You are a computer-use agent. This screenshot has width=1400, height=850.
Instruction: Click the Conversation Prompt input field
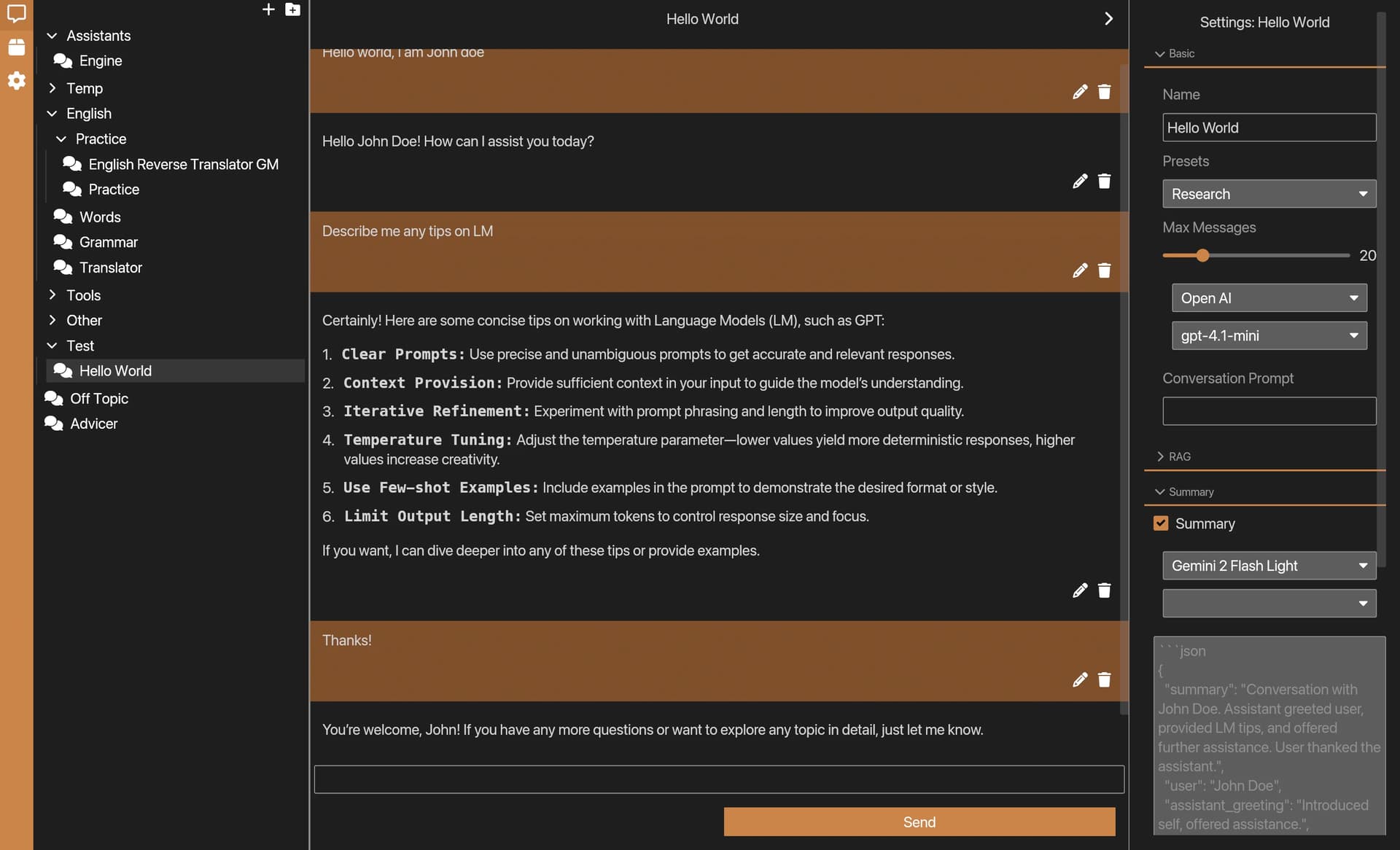pos(1269,411)
